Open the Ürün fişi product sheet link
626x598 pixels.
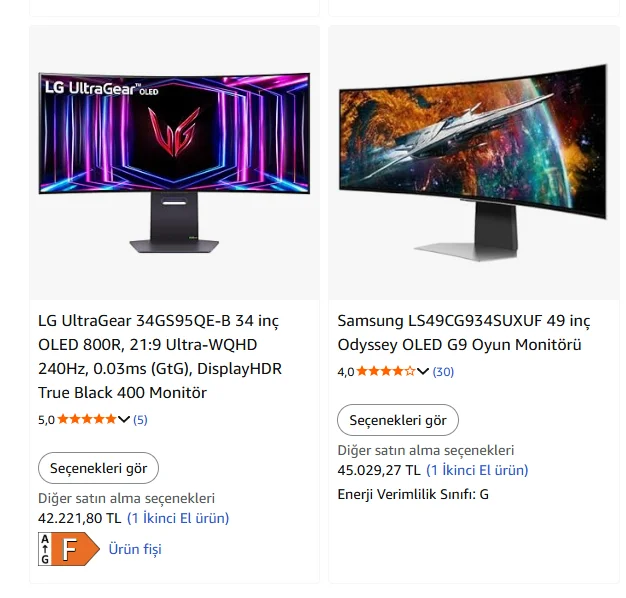coord(135,549)
